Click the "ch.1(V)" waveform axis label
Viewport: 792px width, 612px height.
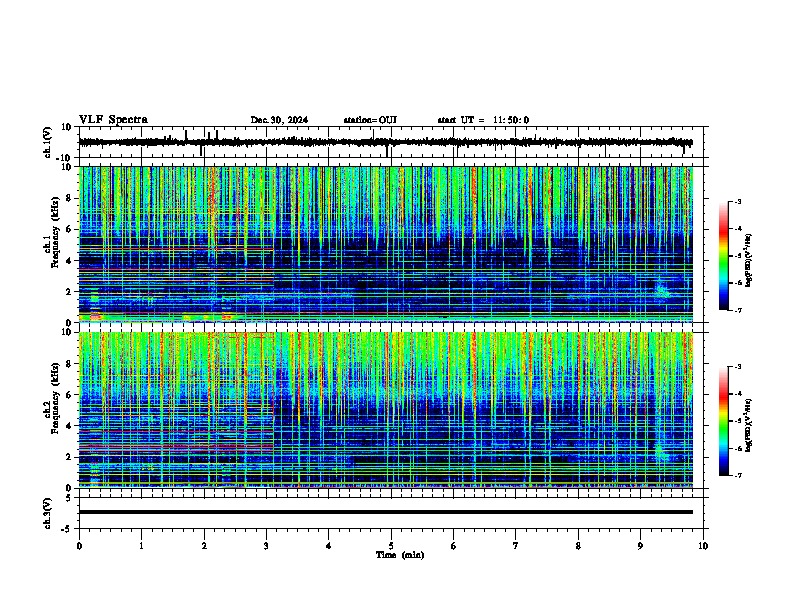(48, 142)
